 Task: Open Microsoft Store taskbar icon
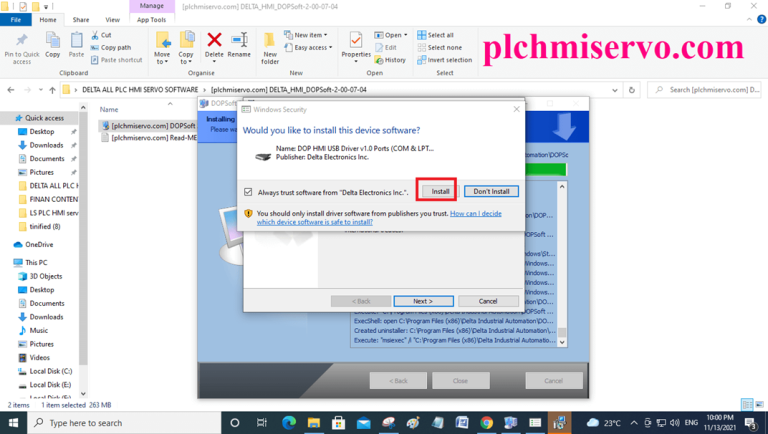338,423
